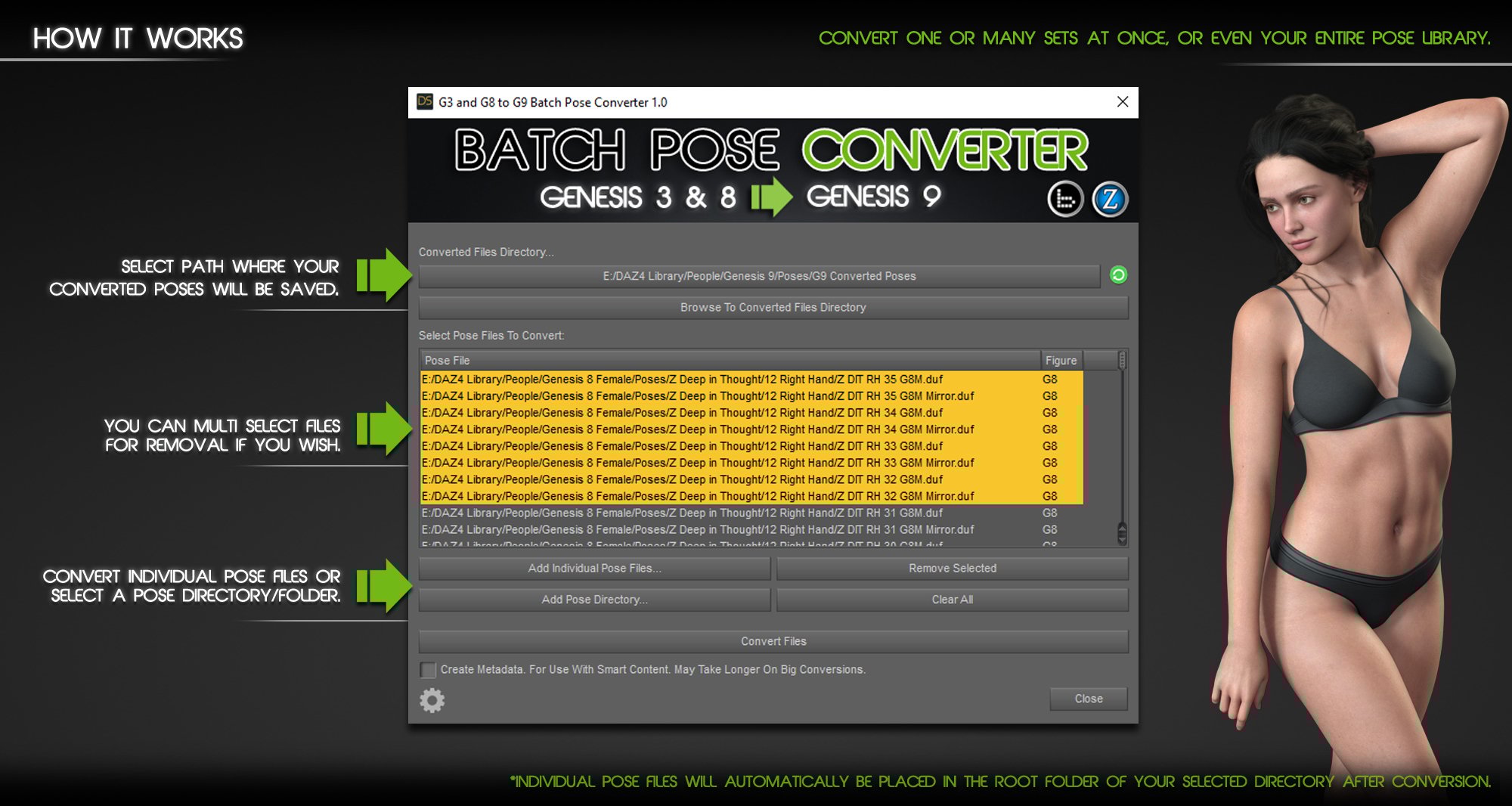1512x806 pixels.
Task: Click Remove Selected button
Action: click(x=953, y=568)
